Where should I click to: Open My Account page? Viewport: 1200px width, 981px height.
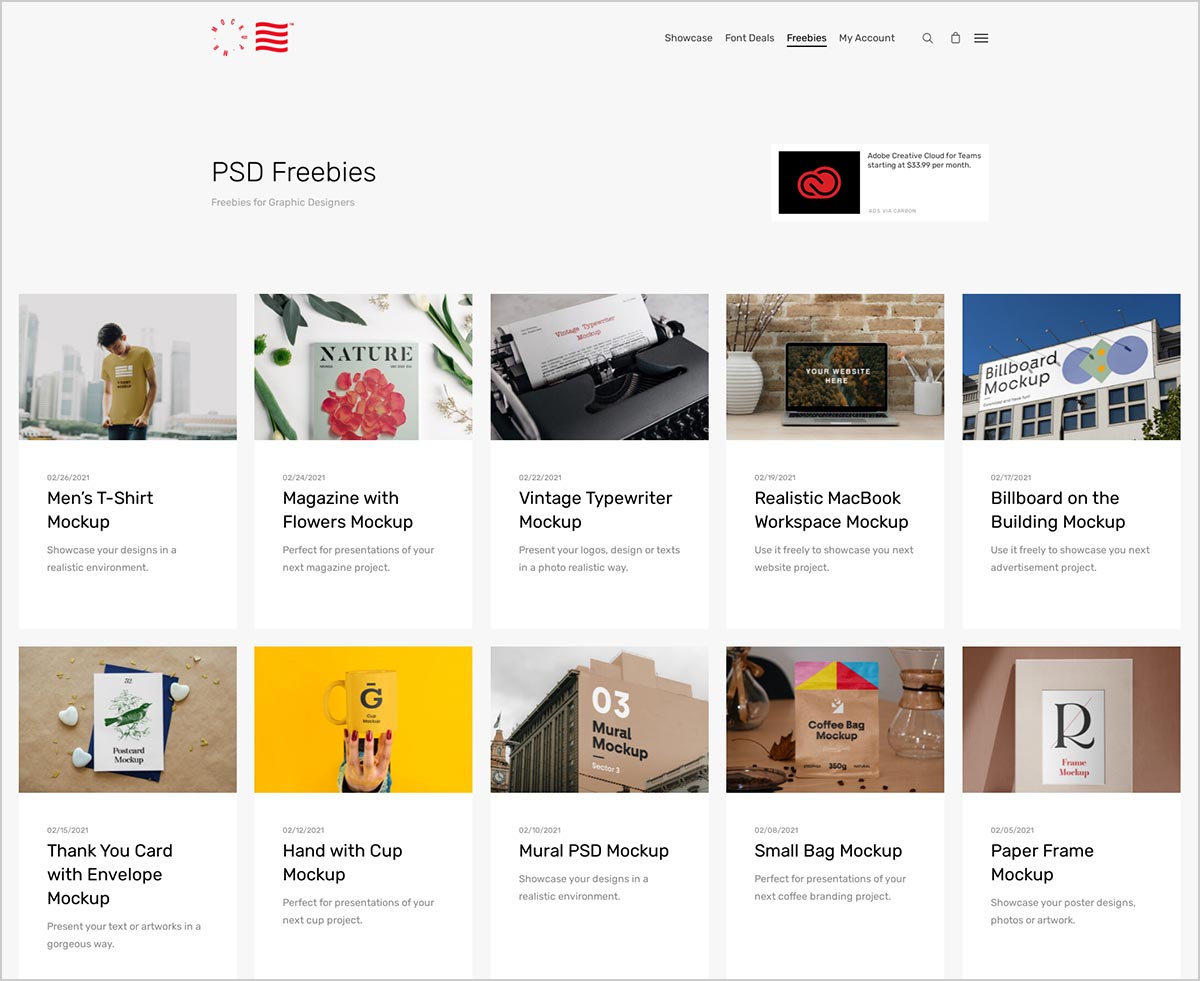tap(867, 38)
